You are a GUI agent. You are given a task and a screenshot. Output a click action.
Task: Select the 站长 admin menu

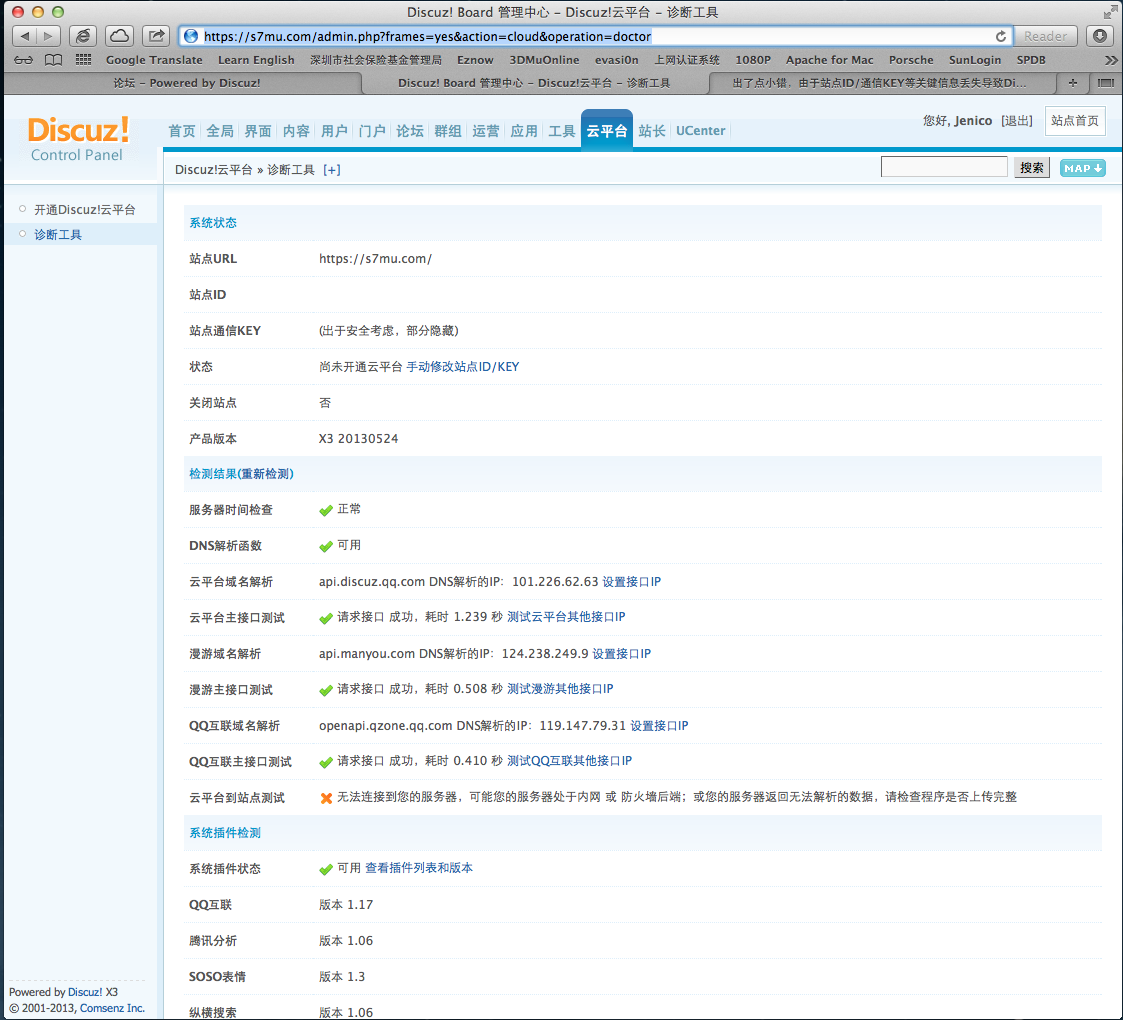(652, 131)
